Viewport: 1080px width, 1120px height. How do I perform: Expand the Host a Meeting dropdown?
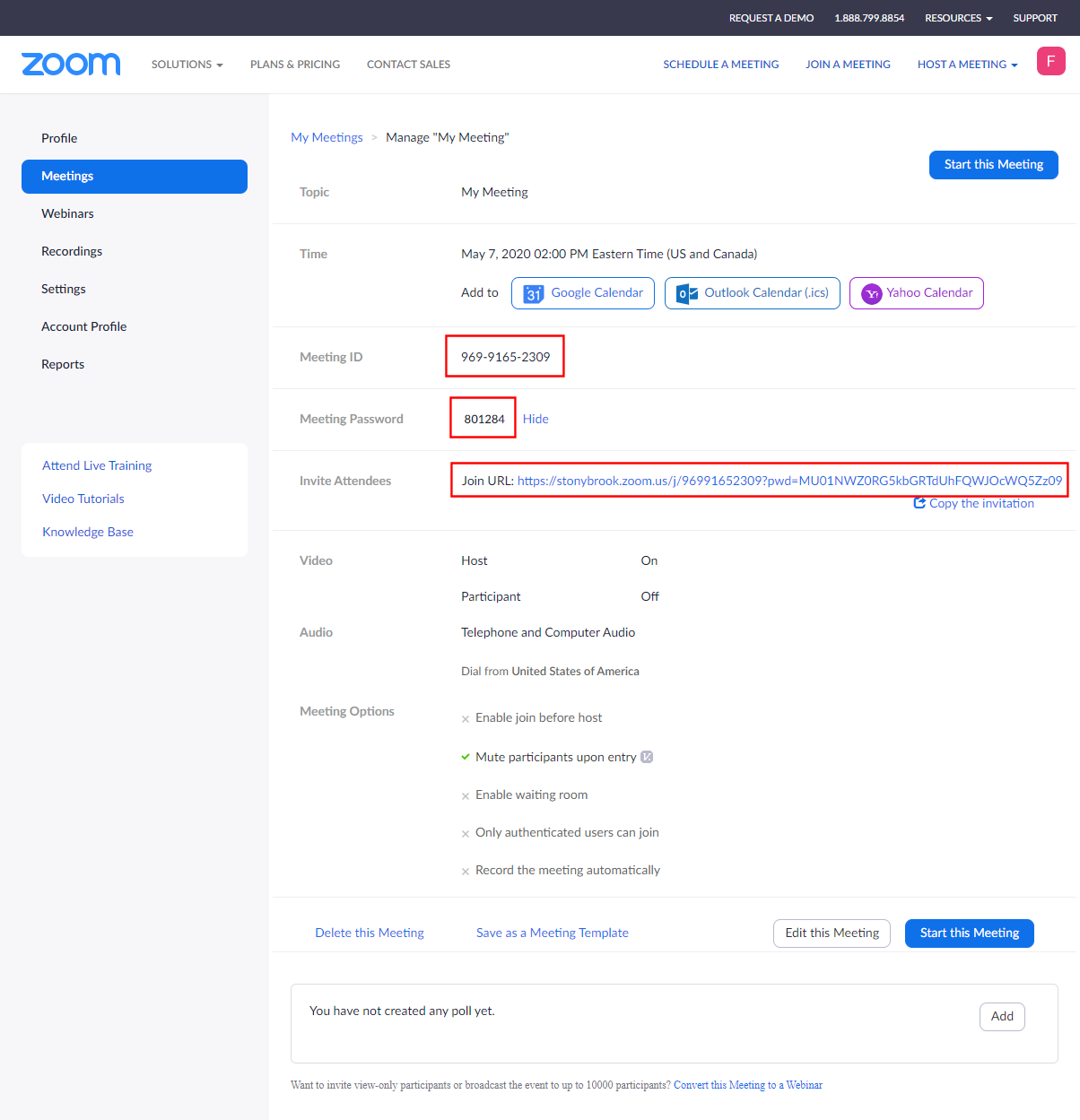(967, 65)
